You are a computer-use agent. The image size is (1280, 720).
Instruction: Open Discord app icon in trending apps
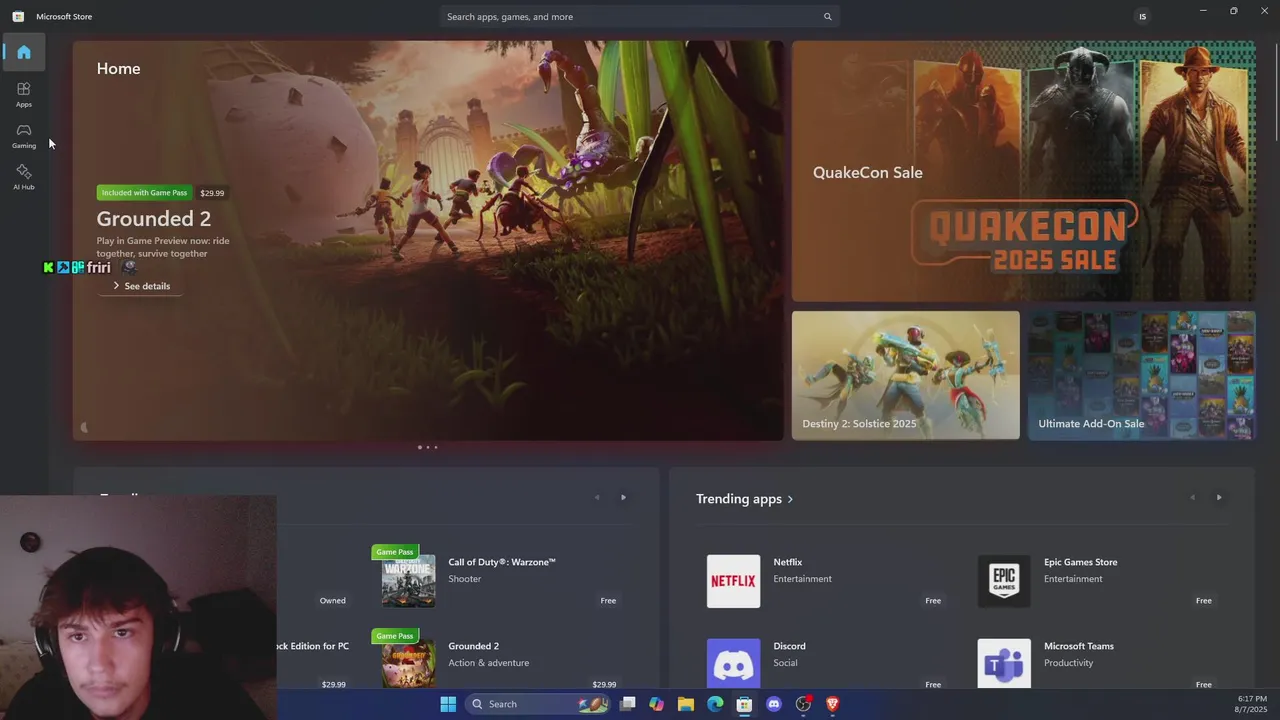pyautogui.click(x=733, y=663)
